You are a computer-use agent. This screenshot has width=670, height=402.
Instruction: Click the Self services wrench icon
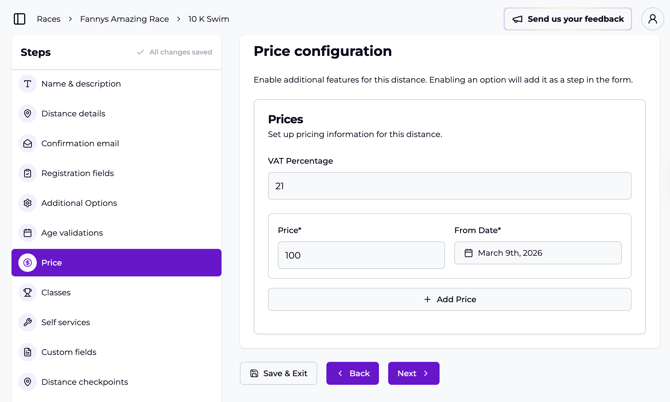(x=28, y=322)
